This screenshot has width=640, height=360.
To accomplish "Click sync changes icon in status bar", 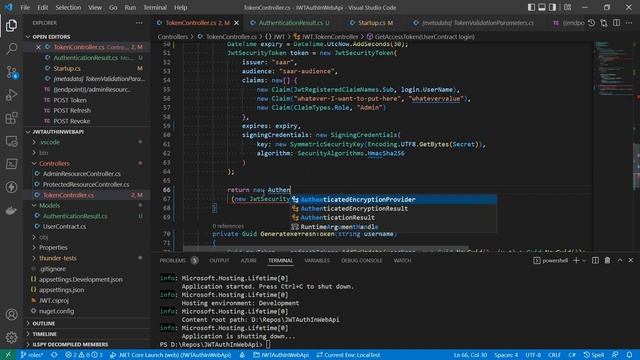I will (54, 355).
